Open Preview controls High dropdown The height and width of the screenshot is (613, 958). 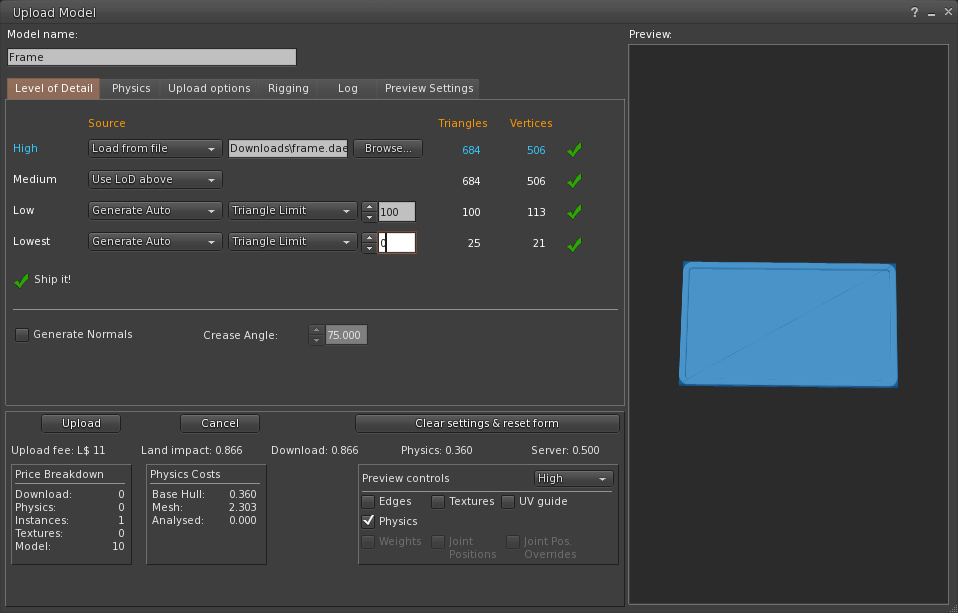pos(573,479)
